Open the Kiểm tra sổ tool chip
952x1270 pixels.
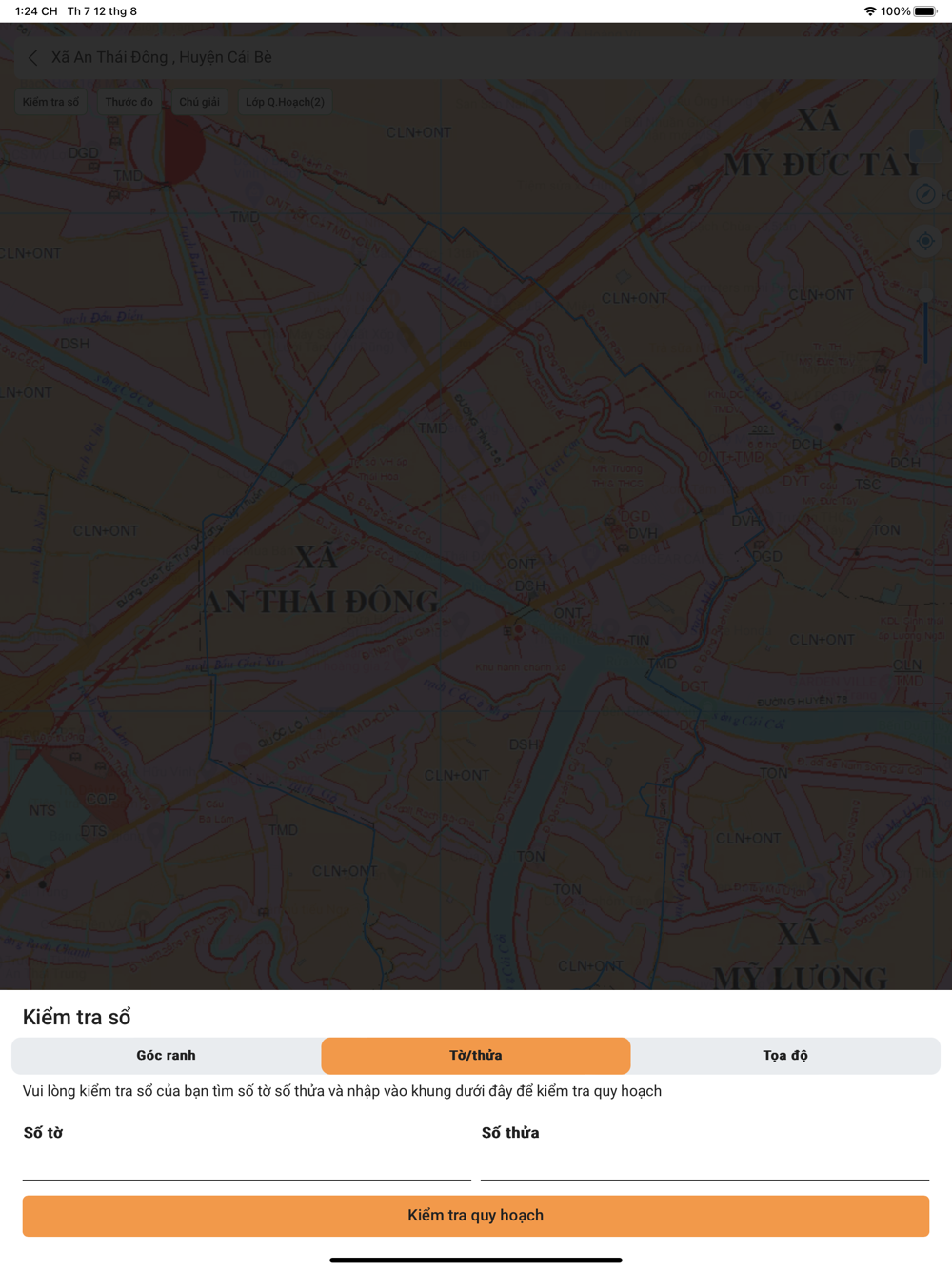click(x=51, y=102)
